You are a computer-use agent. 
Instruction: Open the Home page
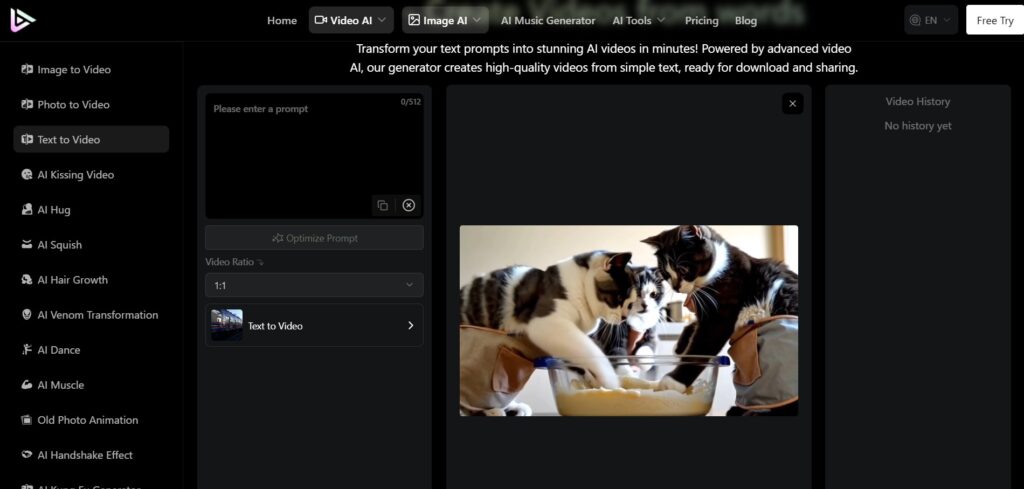tap(281, 20)
